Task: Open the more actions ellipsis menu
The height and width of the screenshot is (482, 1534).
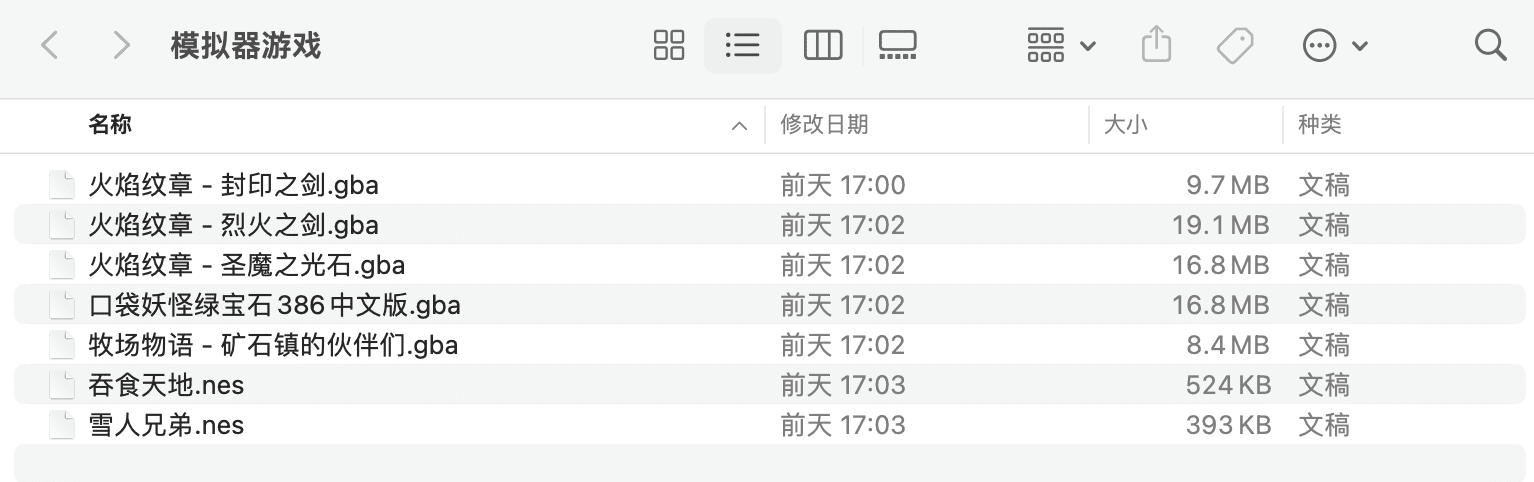Action: point(1334,45)
